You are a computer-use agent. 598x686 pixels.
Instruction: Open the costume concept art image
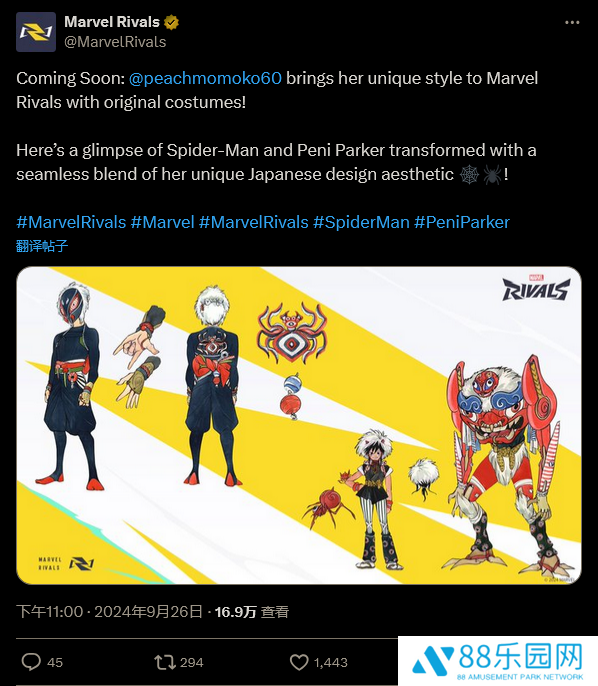[299, 425]
